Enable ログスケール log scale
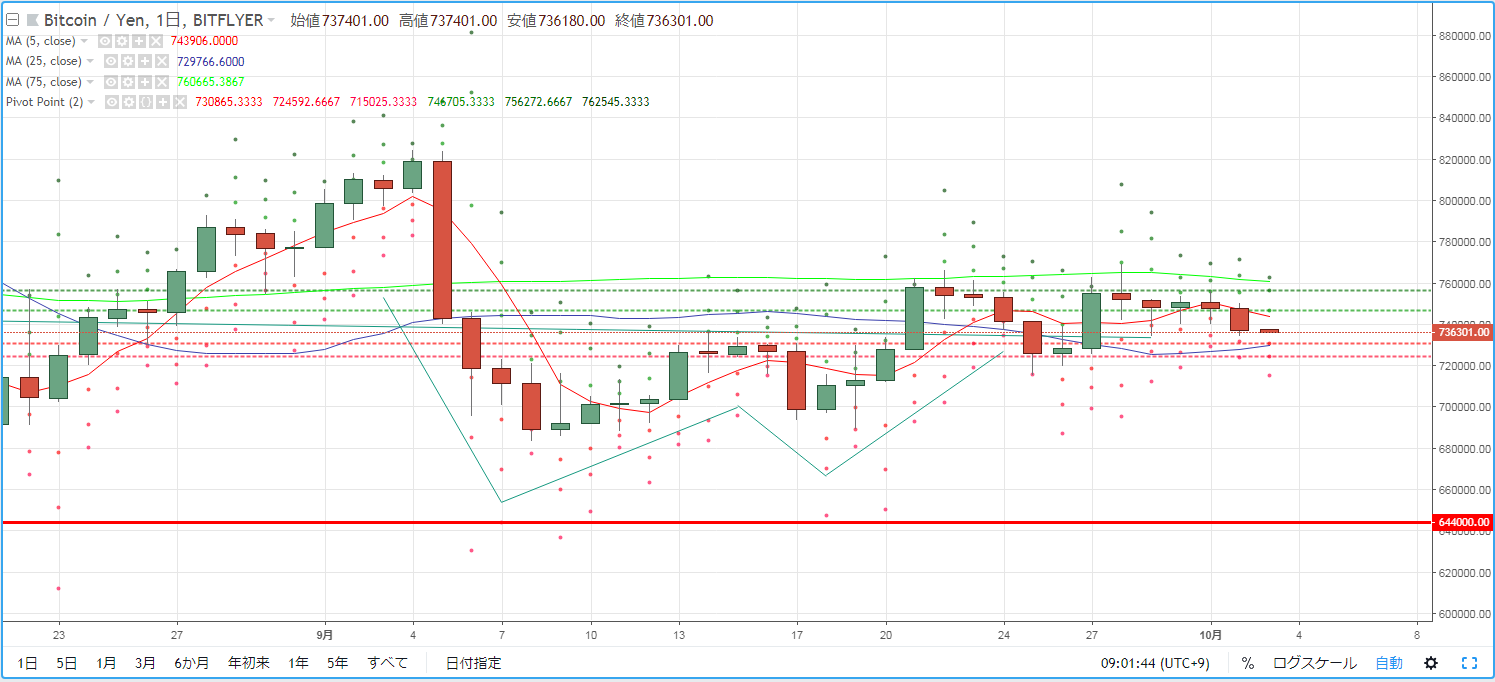The image size is (1495, 682). (1314, 663)
